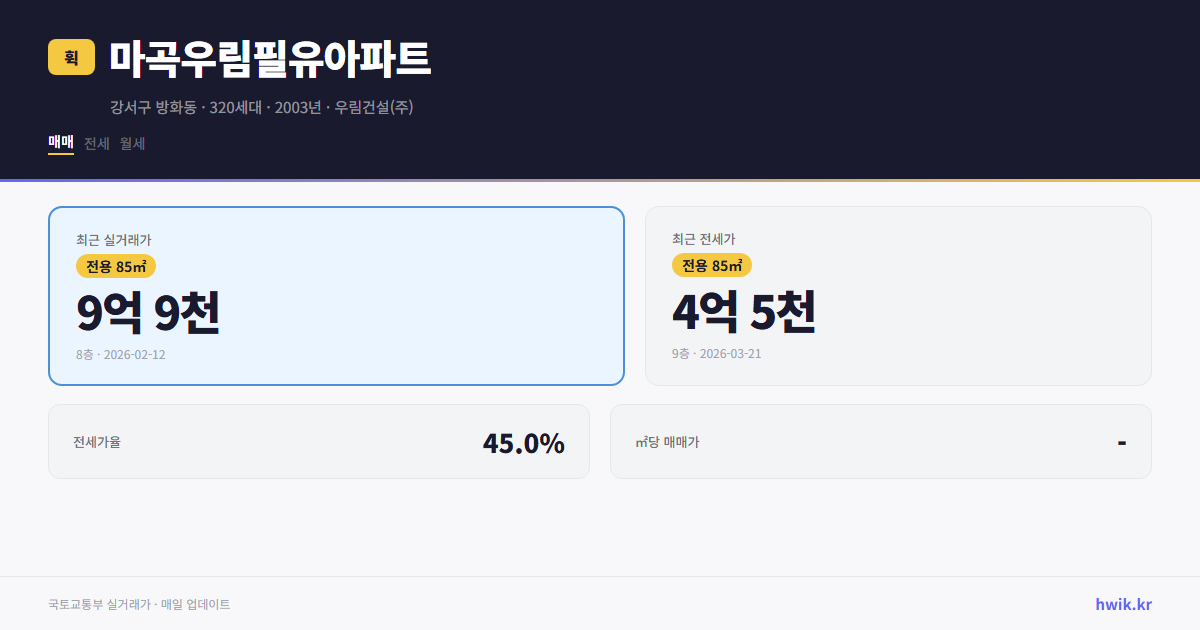Select the 전세가 card to highlight it
This screenshot has height=630, width=1200.
pyautogui.click(x=898, y=295)
